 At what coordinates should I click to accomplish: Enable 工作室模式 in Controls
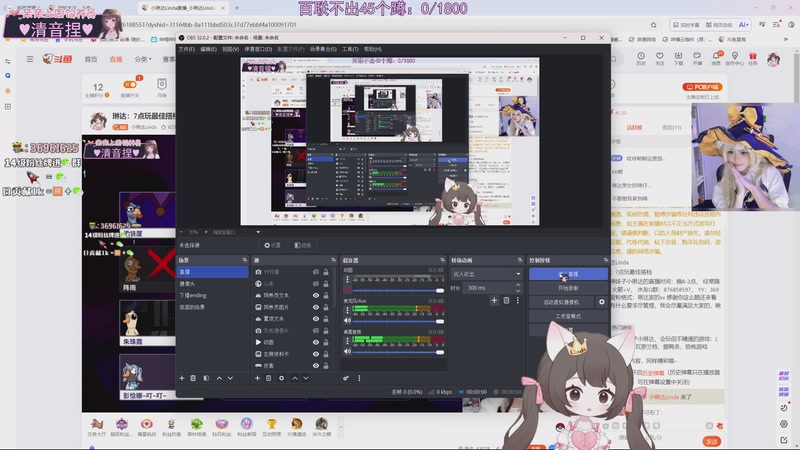click(x=568, y=316)
